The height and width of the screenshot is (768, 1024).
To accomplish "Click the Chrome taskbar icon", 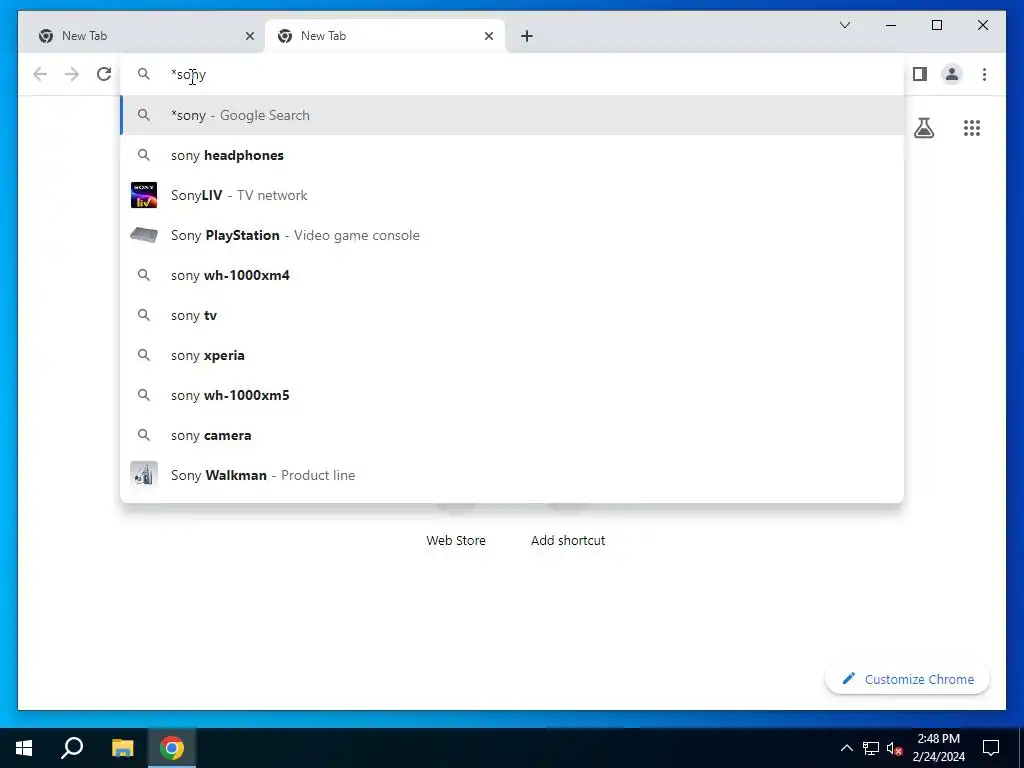I will coord(172,748).
